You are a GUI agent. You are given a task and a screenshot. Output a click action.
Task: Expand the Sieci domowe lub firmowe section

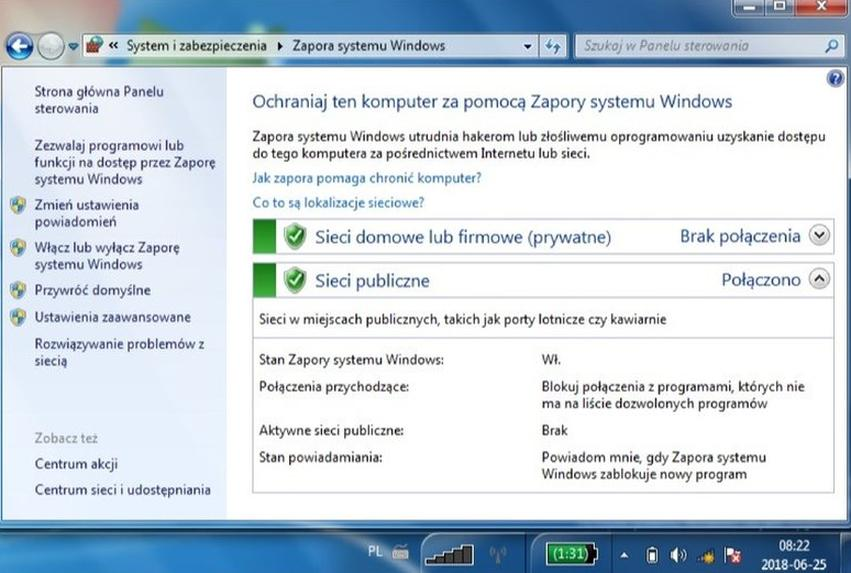click(x=820, y=236)
